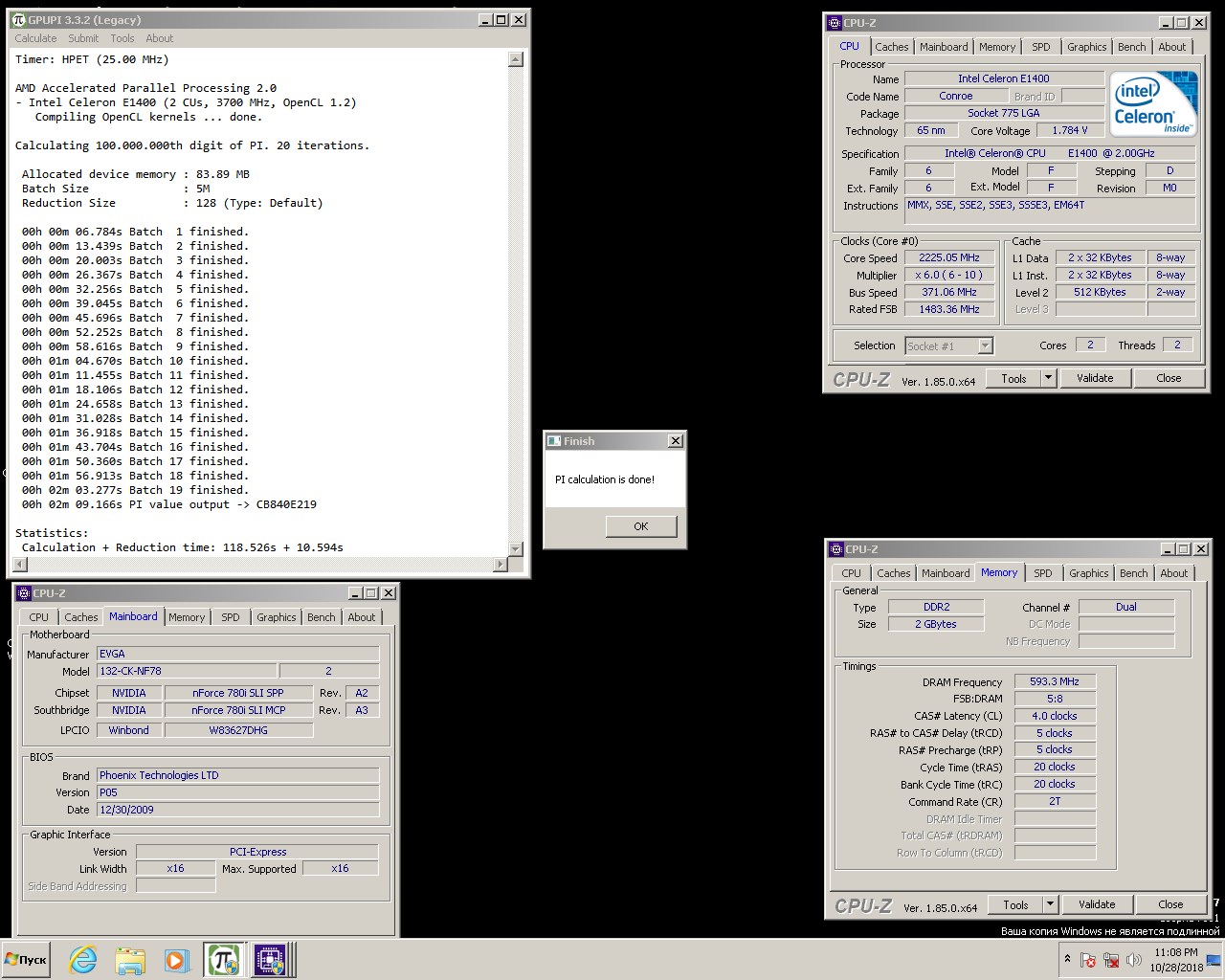This screenshot has height=980, width=1225.
Task: Launch Windows Media Player from taskbar
Action: pyautogui.click(x=175, y=960)
